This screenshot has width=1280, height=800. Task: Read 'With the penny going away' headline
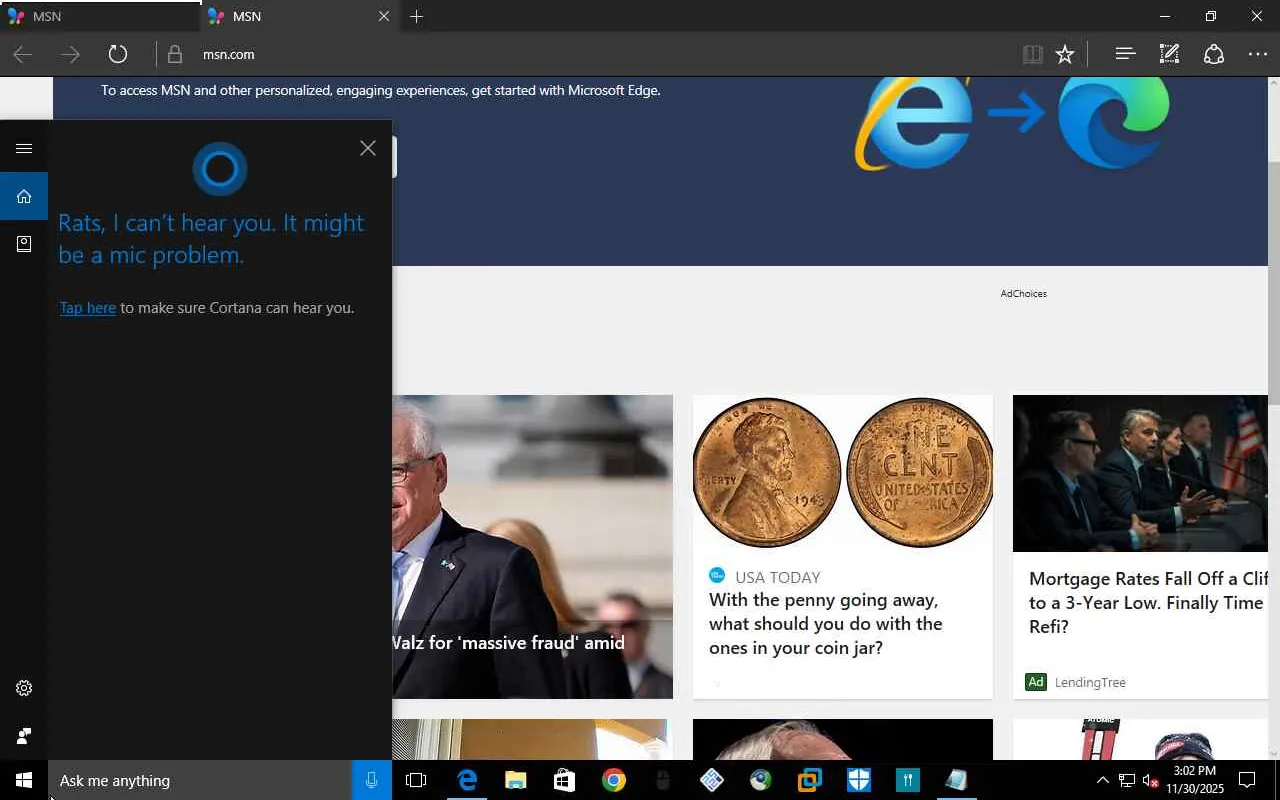click(826, 624)
